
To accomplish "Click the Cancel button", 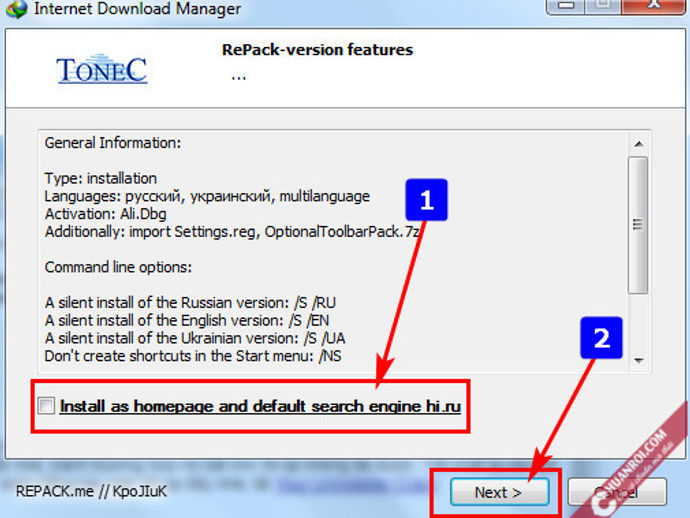I will coord(617,492).
